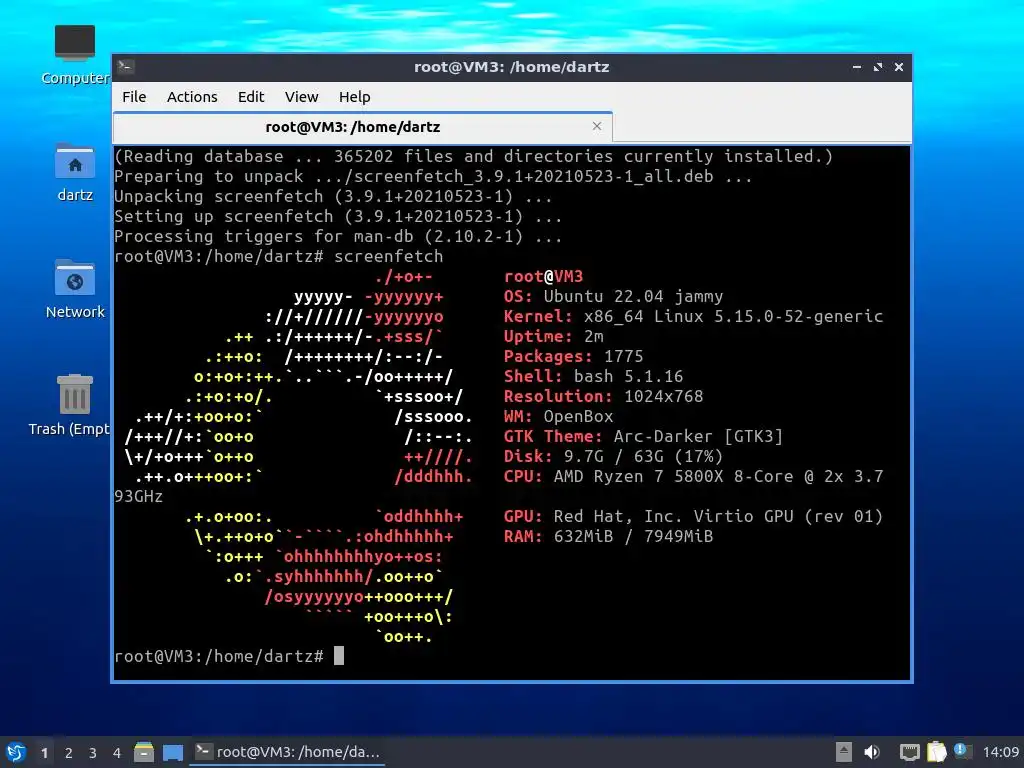Open the Actions menu in the terminal
Image resolution: width=1024 pixels, height=768 pixels.
pyautogui.click(x=192, y=97)
